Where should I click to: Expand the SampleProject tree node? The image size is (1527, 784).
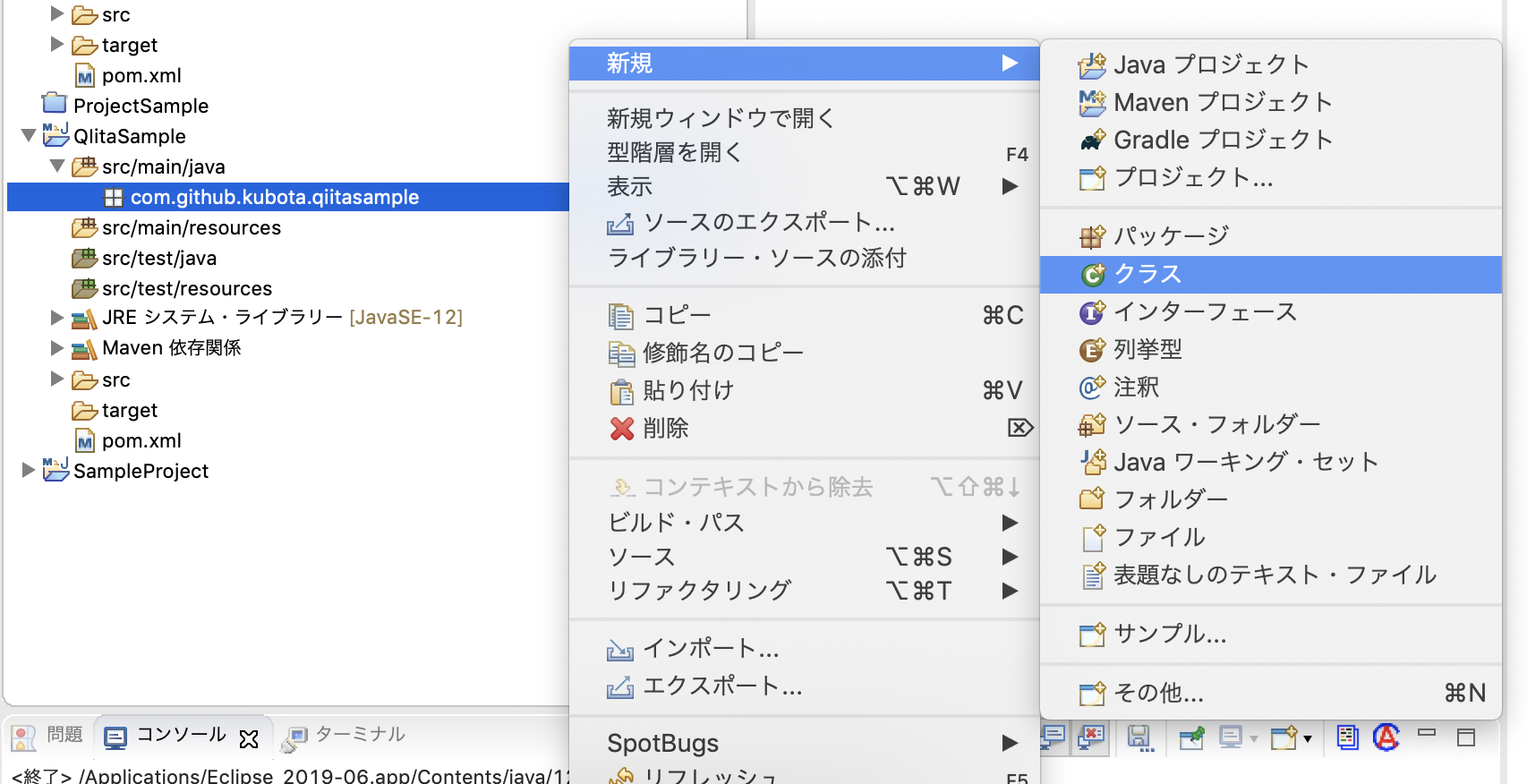29,470
